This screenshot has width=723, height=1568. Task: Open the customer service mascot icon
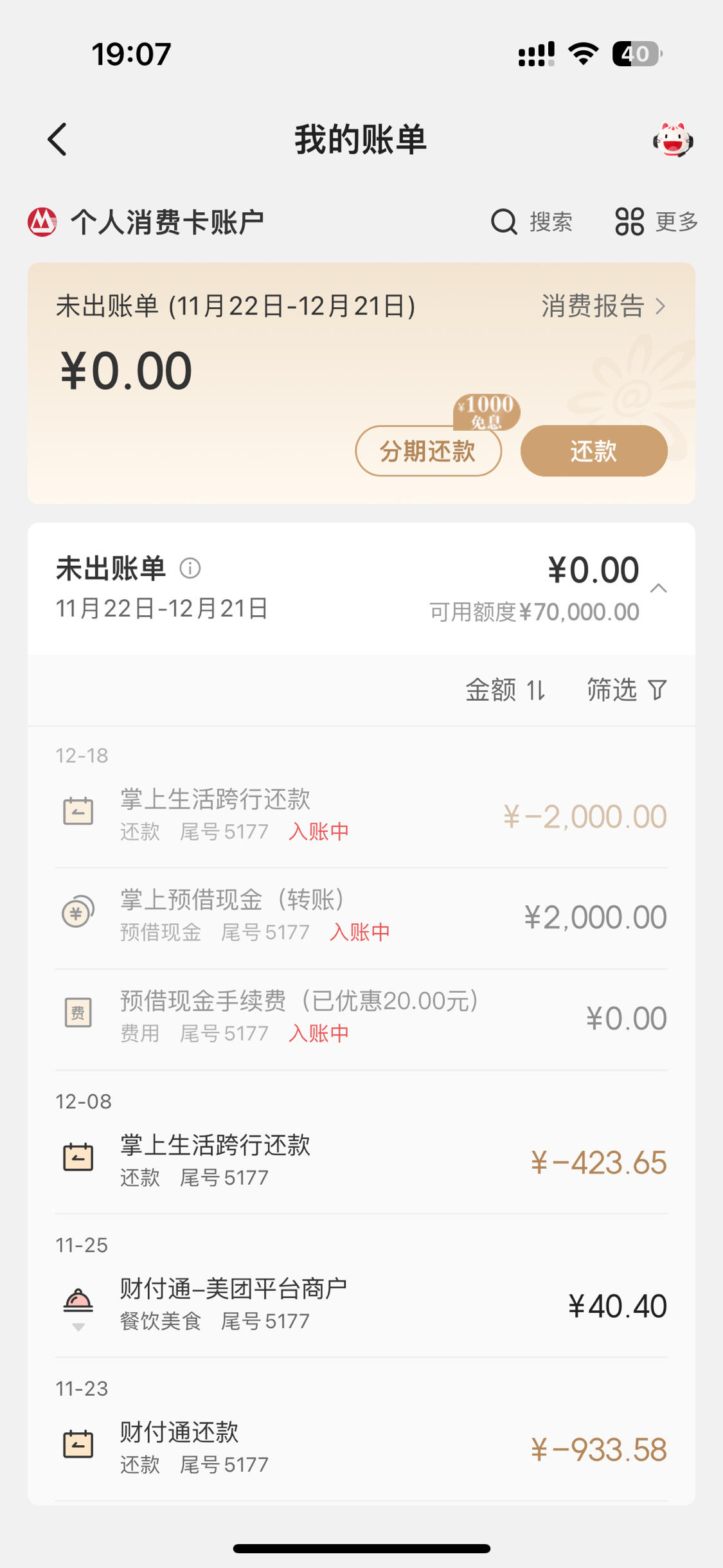[x=673, y=140]
